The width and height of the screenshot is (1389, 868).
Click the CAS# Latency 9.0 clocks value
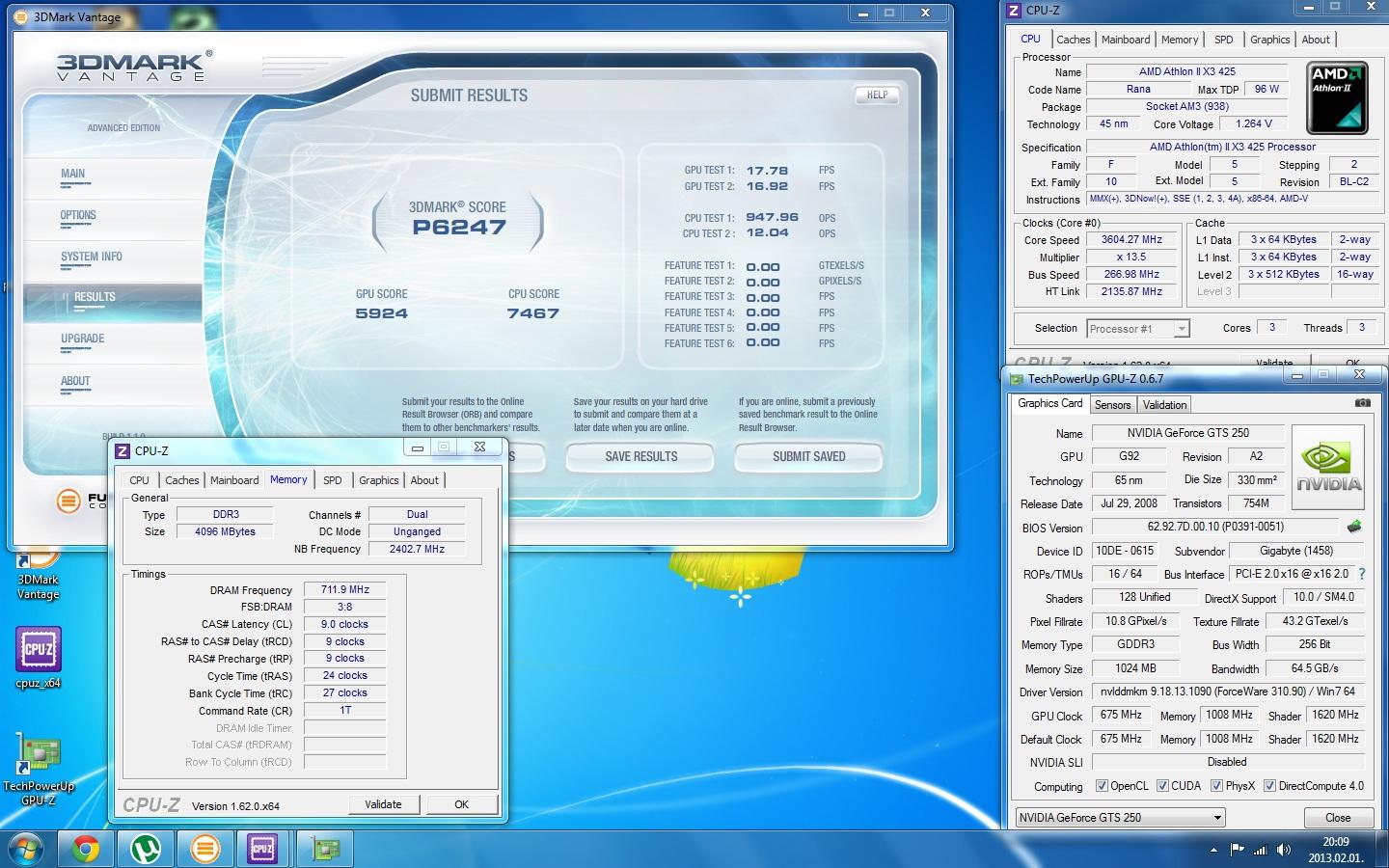pyautogui.click(x=344, y=625)
